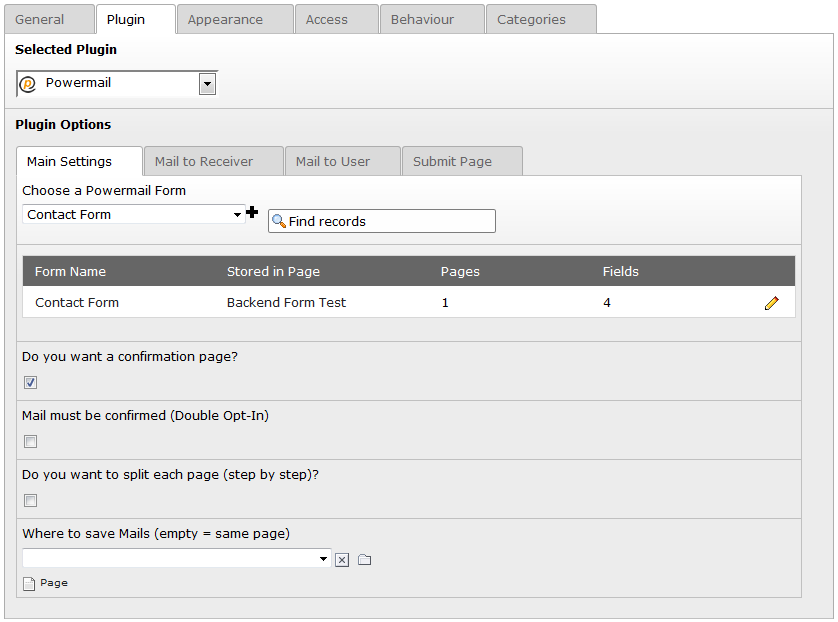Click the pencil edit icon for Contact Form
This screenshot has height=622, width=838.
[771, 303]
